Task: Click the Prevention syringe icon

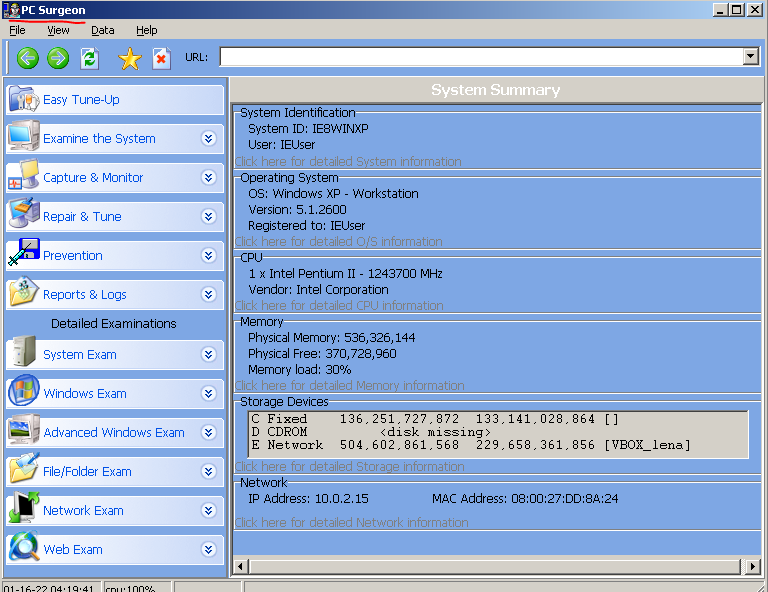Action: pyautogui.click(x=24, y=252)
